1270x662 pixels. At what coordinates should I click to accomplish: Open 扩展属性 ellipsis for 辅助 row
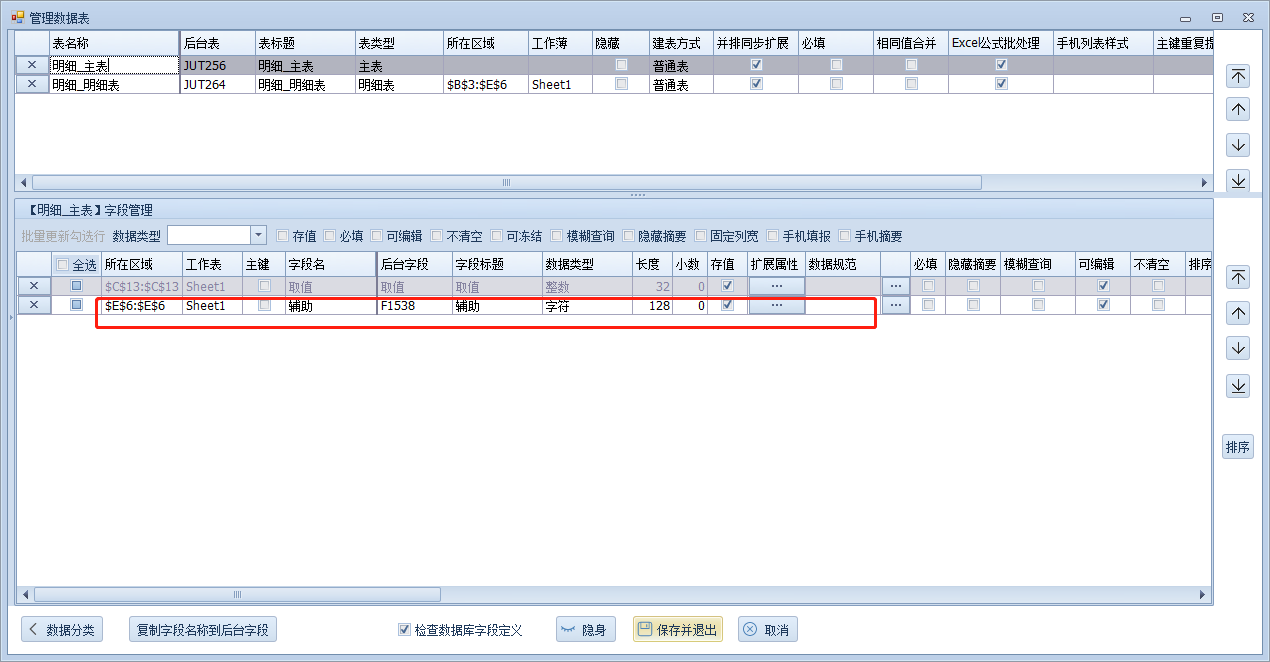(x=776, y=305)
